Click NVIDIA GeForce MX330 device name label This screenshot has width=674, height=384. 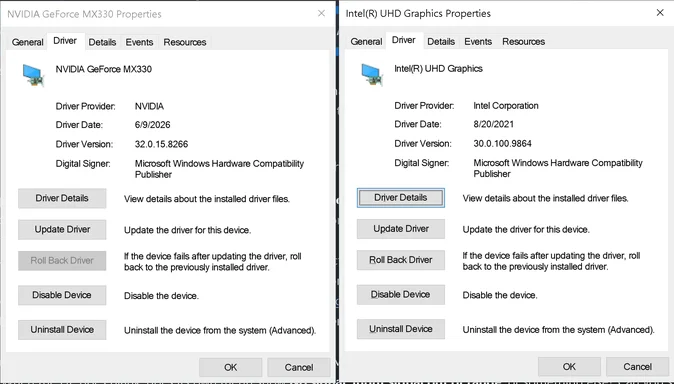point(104,69)
